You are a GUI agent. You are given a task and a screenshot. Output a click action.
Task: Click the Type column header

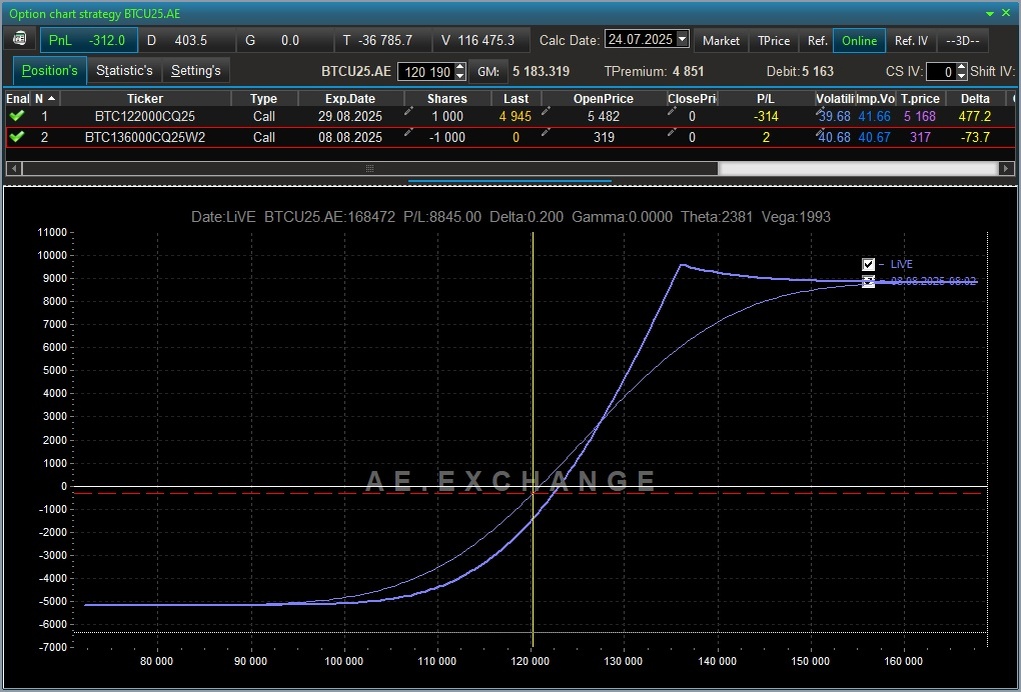point(264,98)
